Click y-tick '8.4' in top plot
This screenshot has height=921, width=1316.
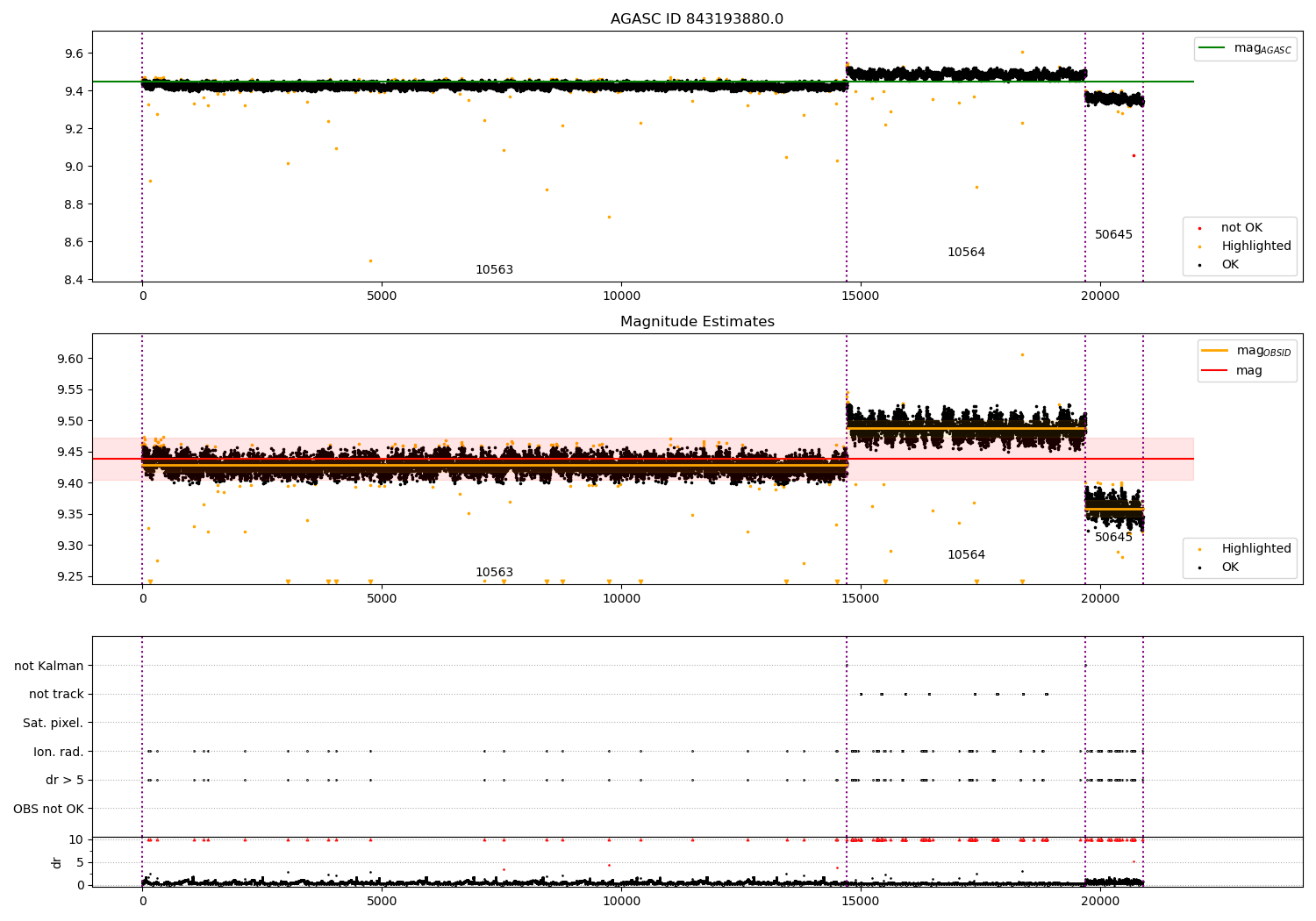(74, 280)
